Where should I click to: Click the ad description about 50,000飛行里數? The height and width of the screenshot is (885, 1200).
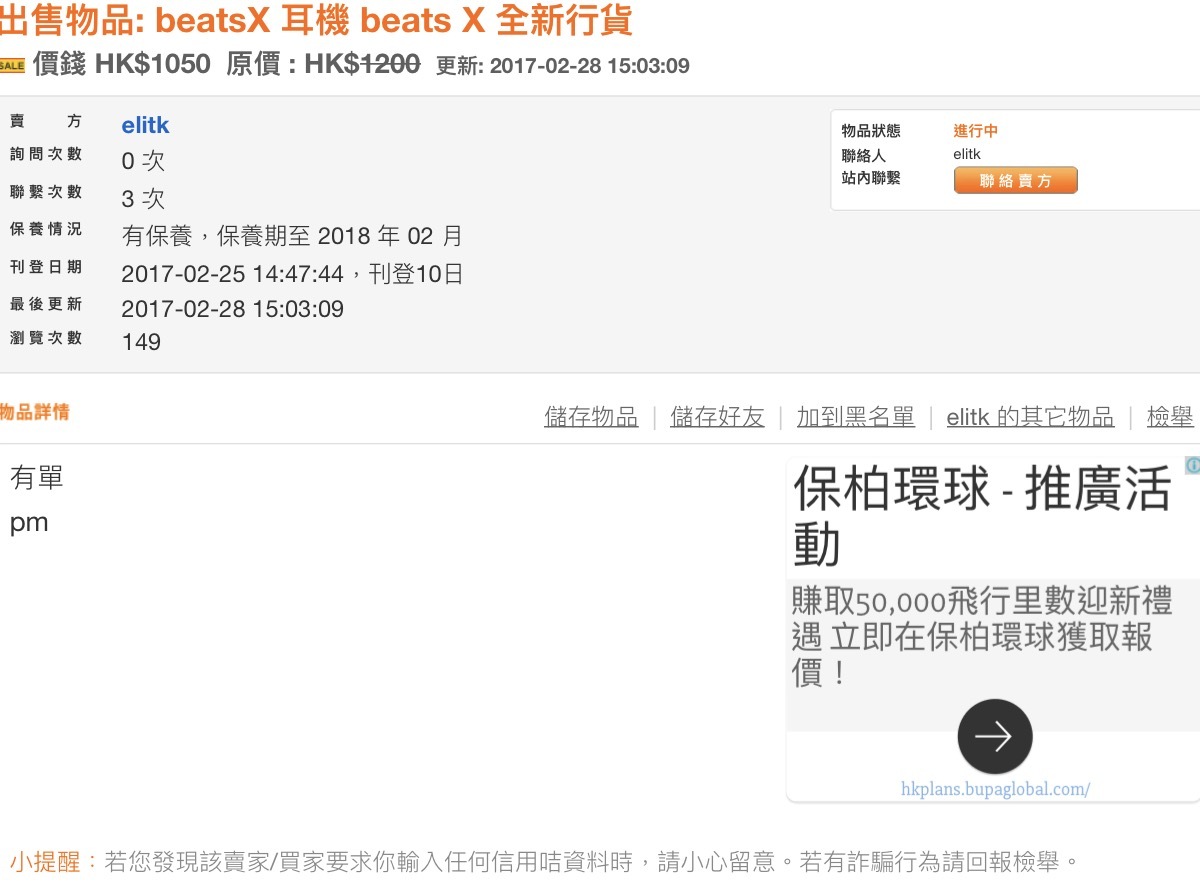coord(981,636)
